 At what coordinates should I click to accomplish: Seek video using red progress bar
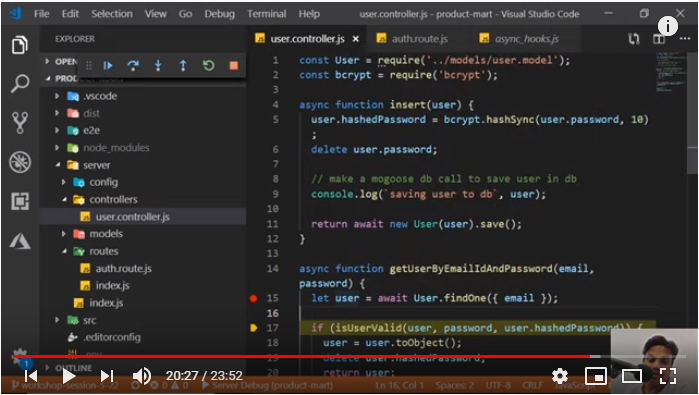pyautogui.click(x=301, y=357)
